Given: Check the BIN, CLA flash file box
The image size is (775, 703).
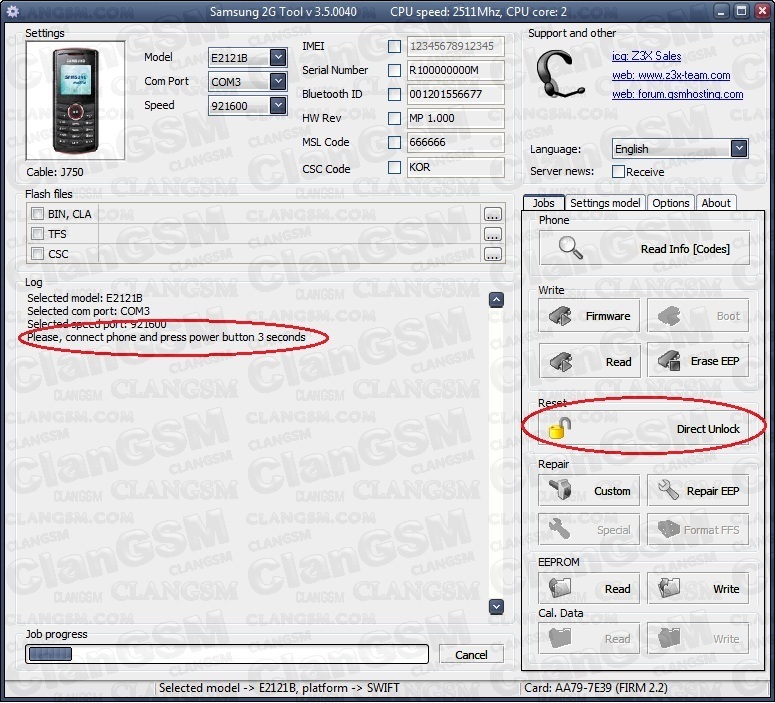Looking at the screenshot, I should point(37,214).
